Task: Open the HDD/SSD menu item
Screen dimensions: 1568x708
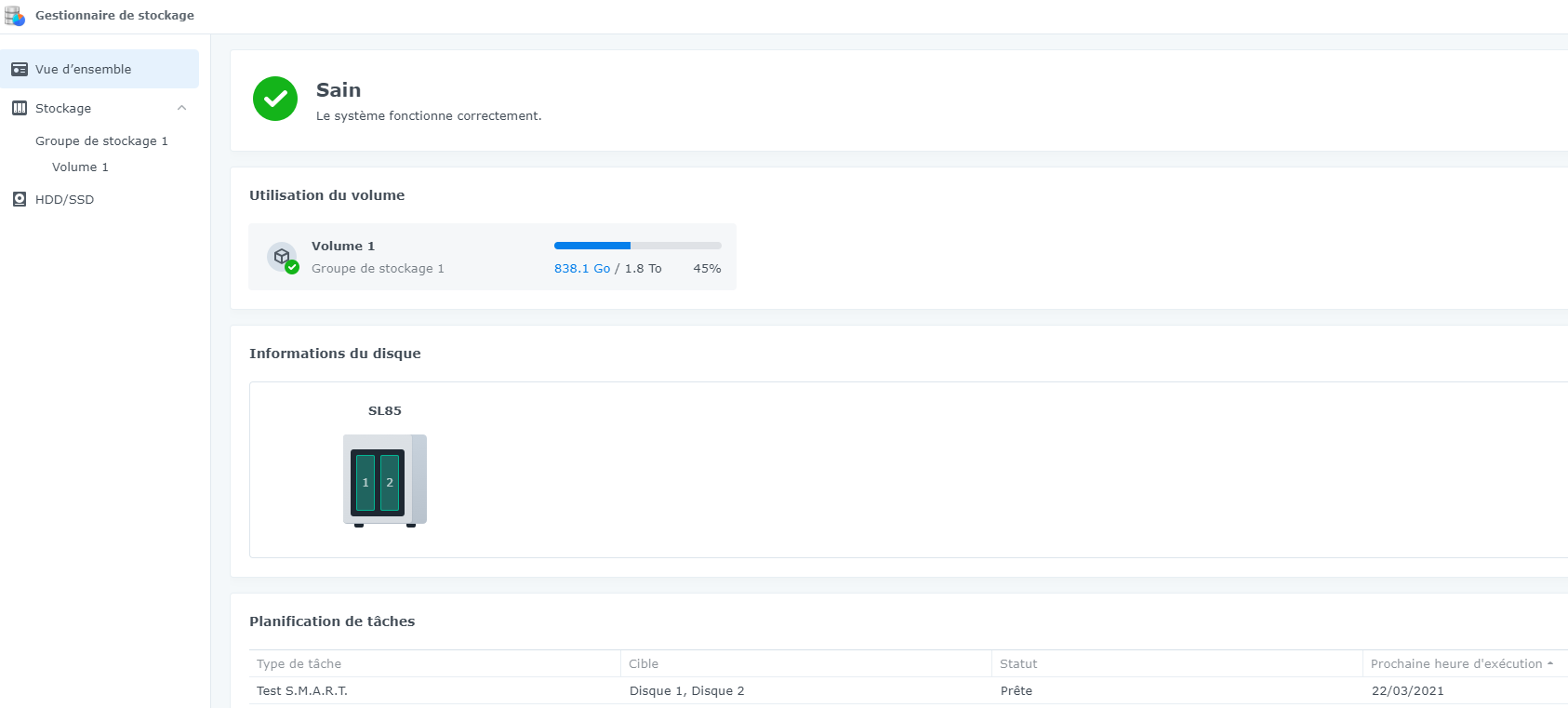Action: pyautogui.click(x=65, y=199)
